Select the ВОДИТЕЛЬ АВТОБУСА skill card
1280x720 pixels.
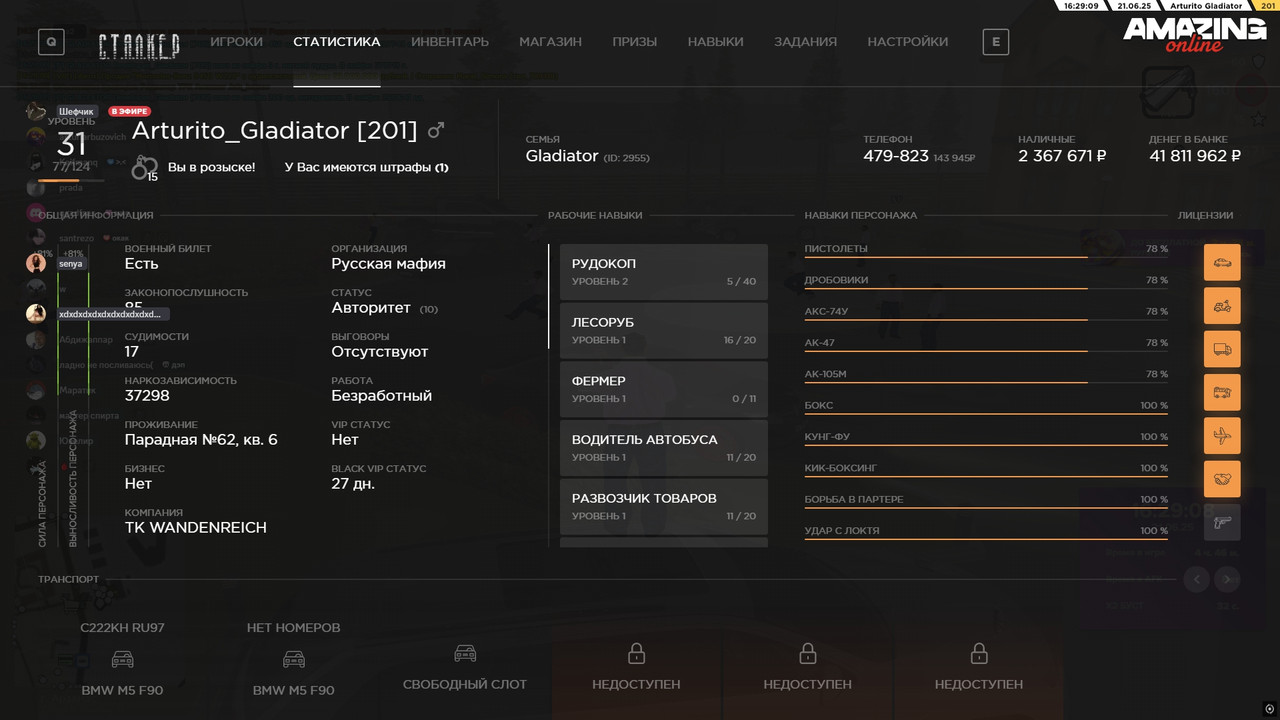click(664, 448)
